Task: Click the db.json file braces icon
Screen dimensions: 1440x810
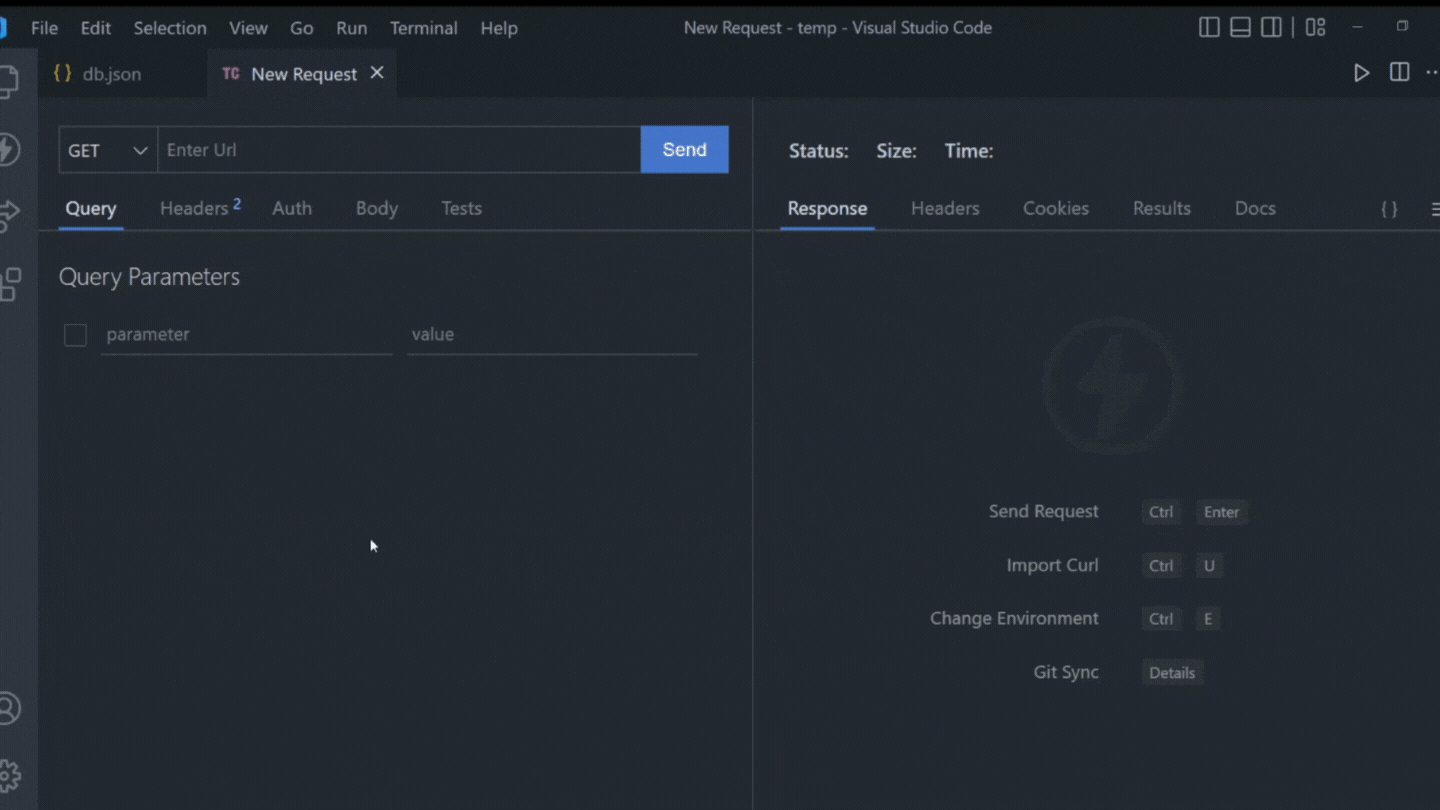Action: [x=62, y=74]
